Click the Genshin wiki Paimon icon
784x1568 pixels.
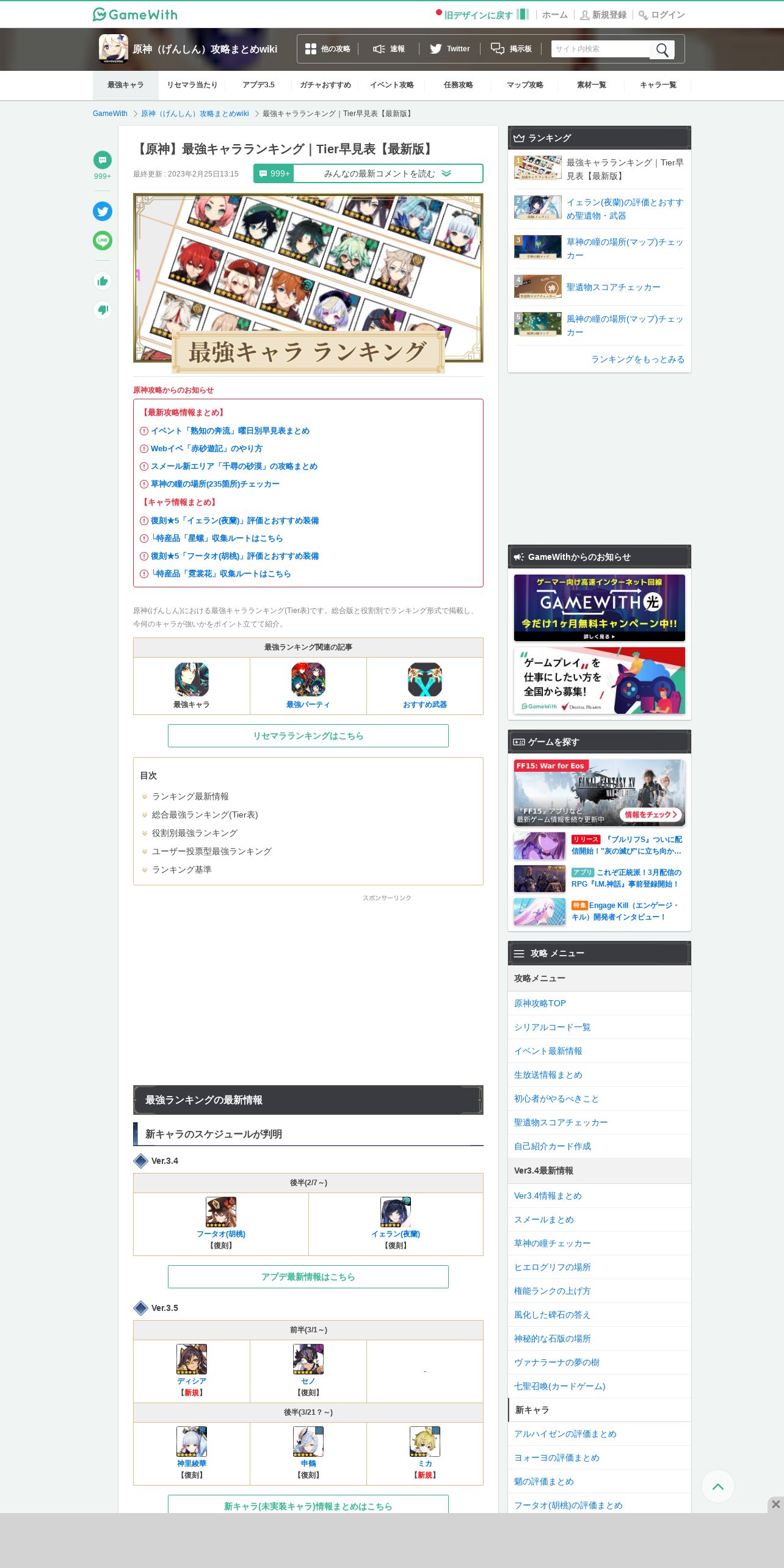point(114,49)
